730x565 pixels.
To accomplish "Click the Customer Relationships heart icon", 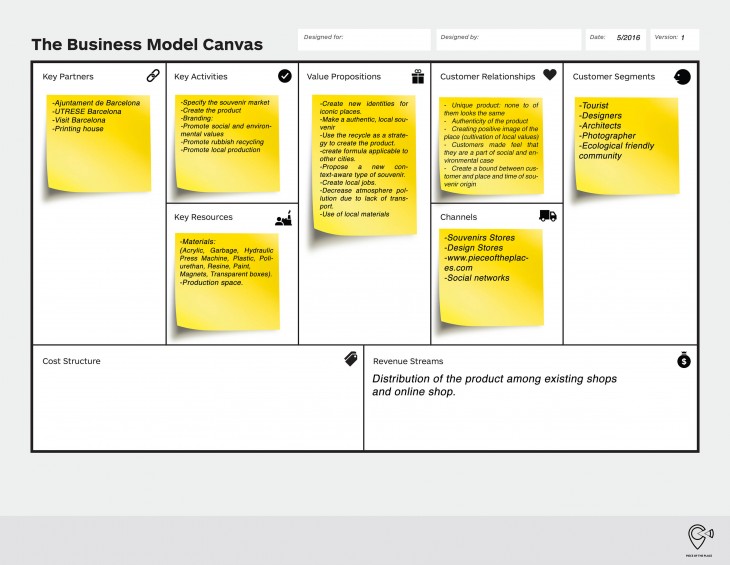I will pos(549,75).
